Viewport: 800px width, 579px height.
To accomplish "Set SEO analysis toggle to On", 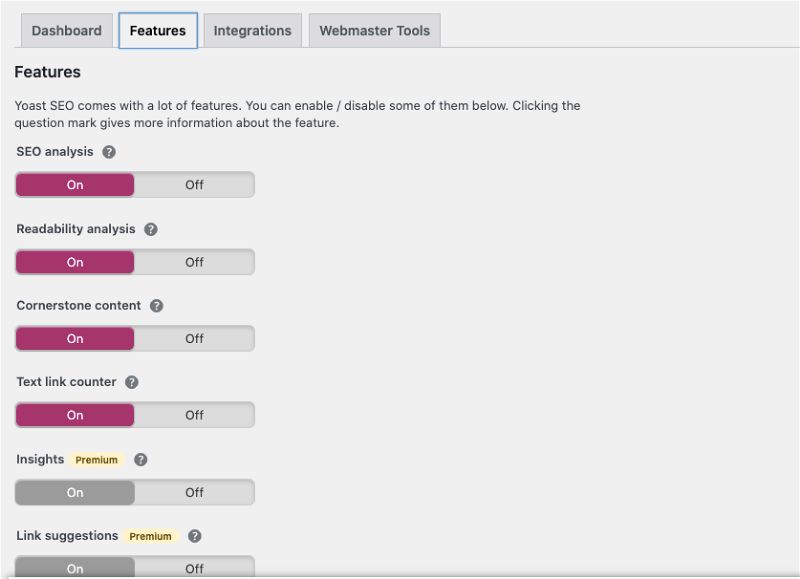I will click(x=75, y=185).
